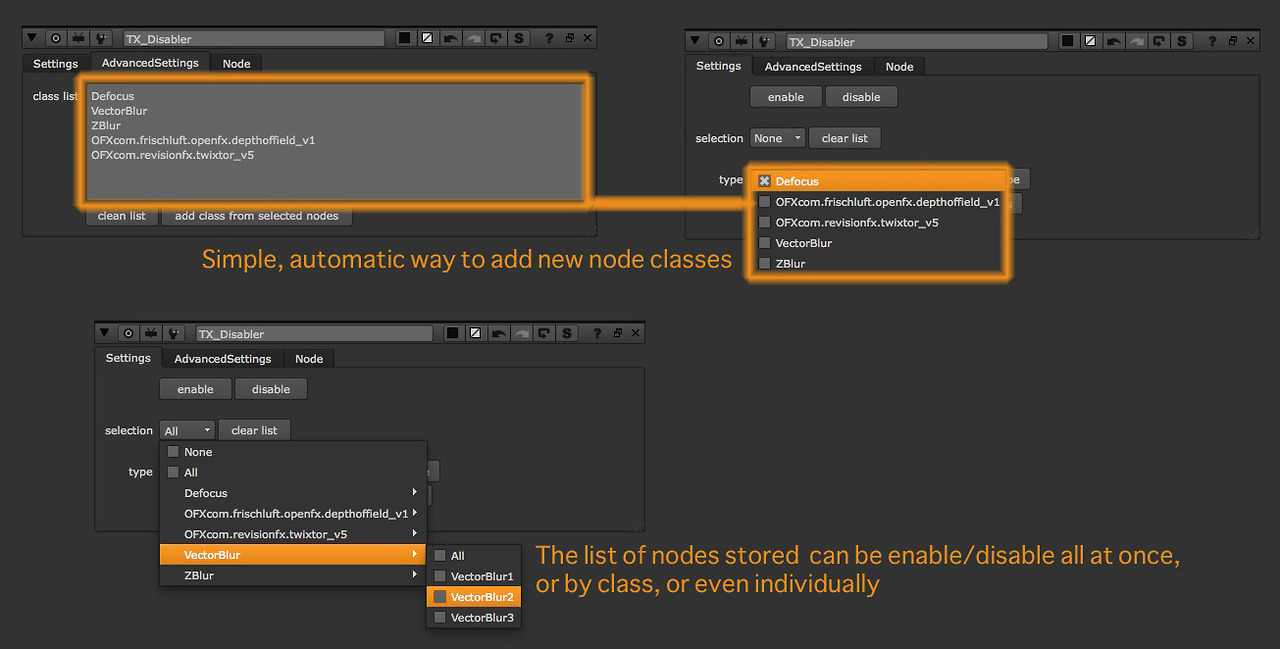Click the wrench icon in top-left panel header
Image resolution: width=1280 pixels, height=649 pixels.
(x=102, y=38)
